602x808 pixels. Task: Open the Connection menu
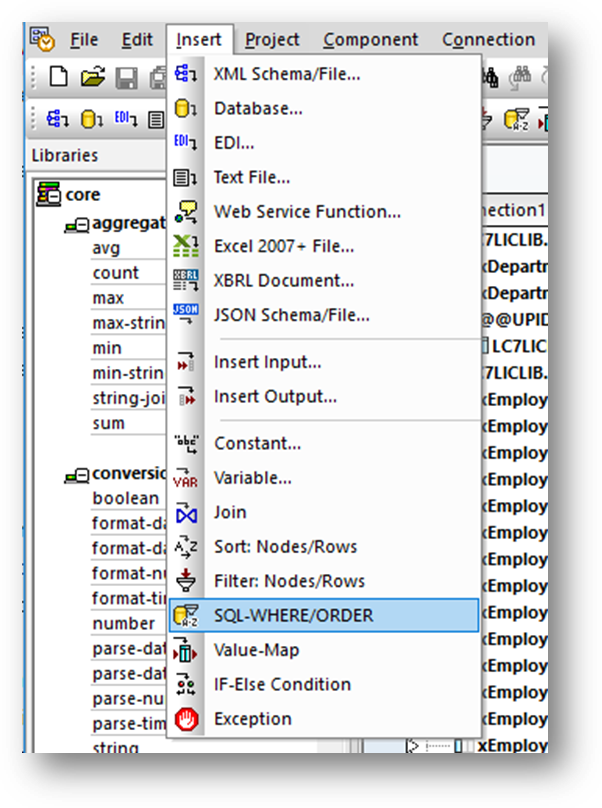pyautogui.click(x=489, y=40)
